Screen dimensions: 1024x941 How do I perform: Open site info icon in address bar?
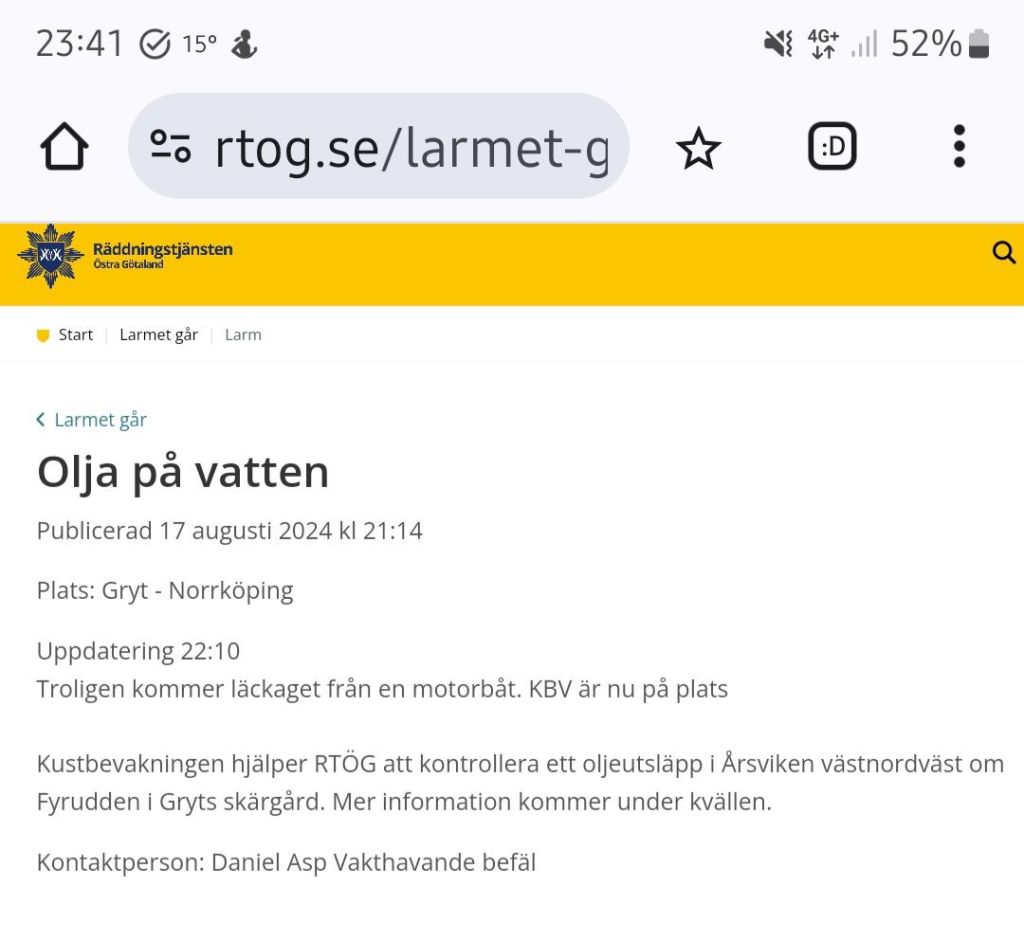(171, 147)
